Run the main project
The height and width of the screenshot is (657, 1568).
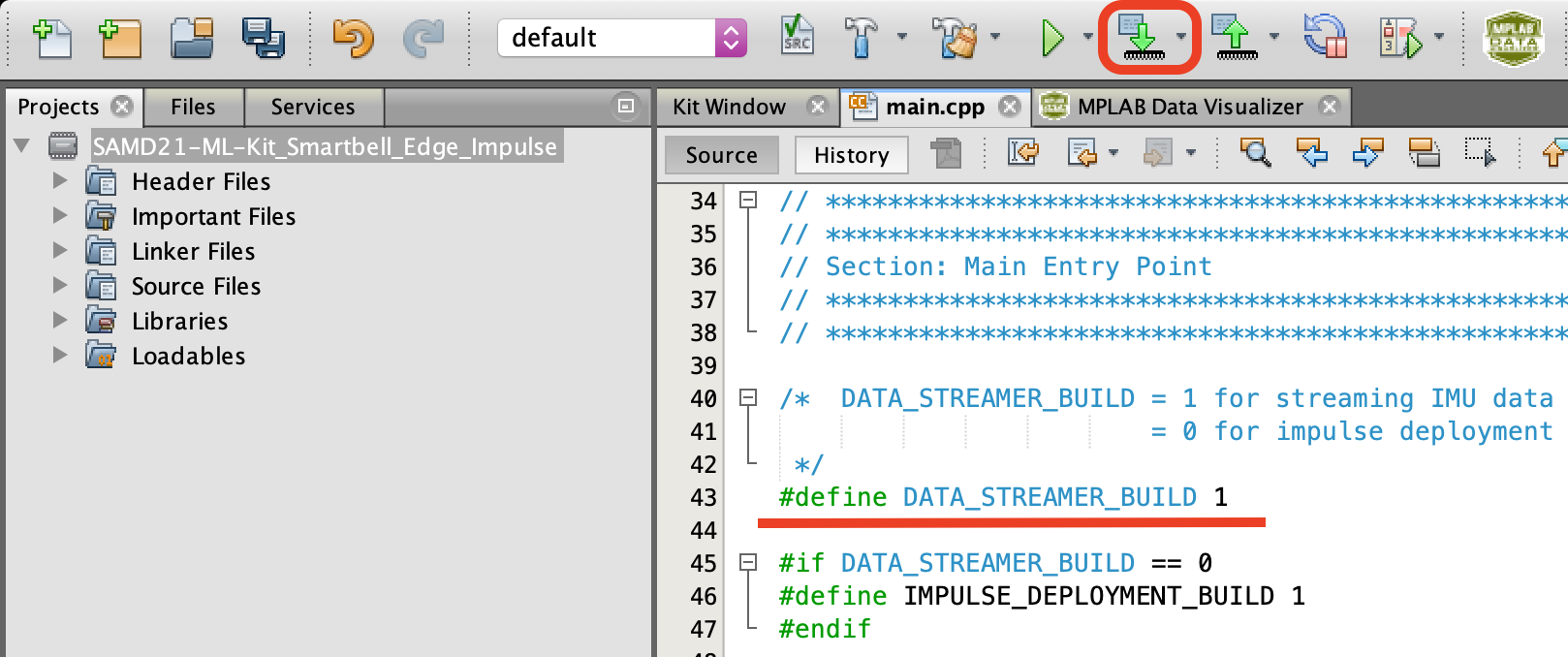[1052, 38]
